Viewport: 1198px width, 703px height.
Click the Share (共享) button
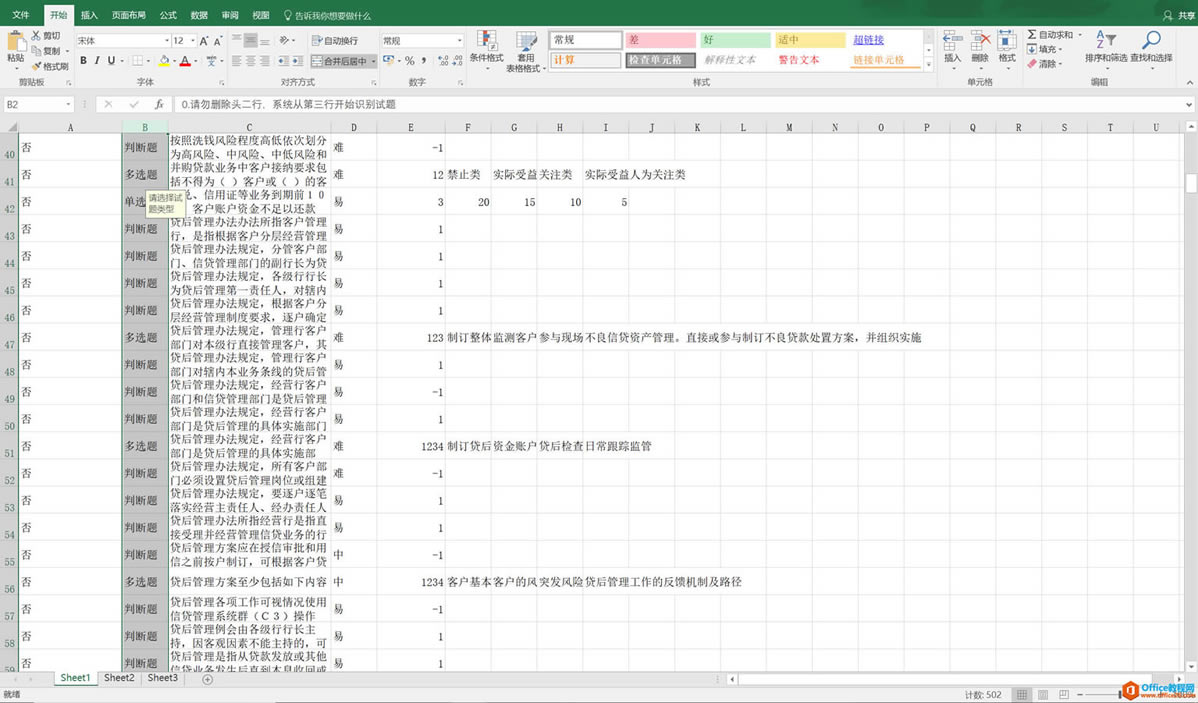[1177, 15]
